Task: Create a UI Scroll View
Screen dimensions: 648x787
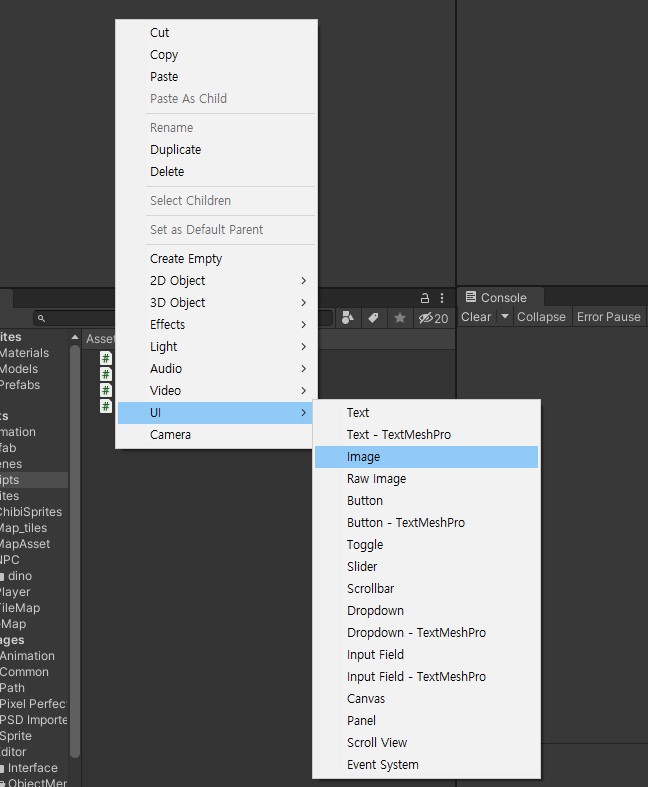Action: 426,743
